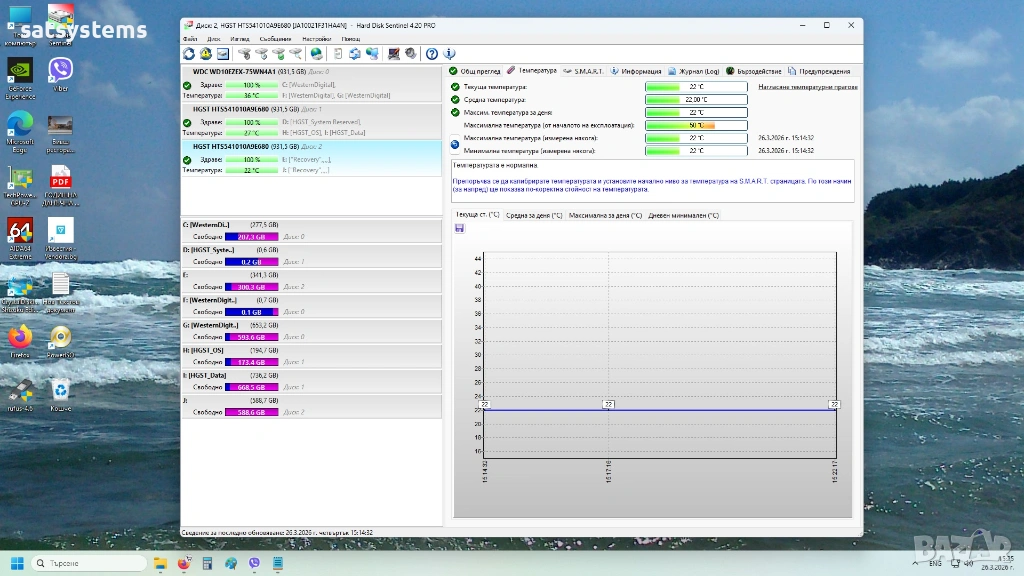The width and height of the screenshot is (1024, 576).
Task: Save the temperature graph with floppy icon
Action: [459, 228]
